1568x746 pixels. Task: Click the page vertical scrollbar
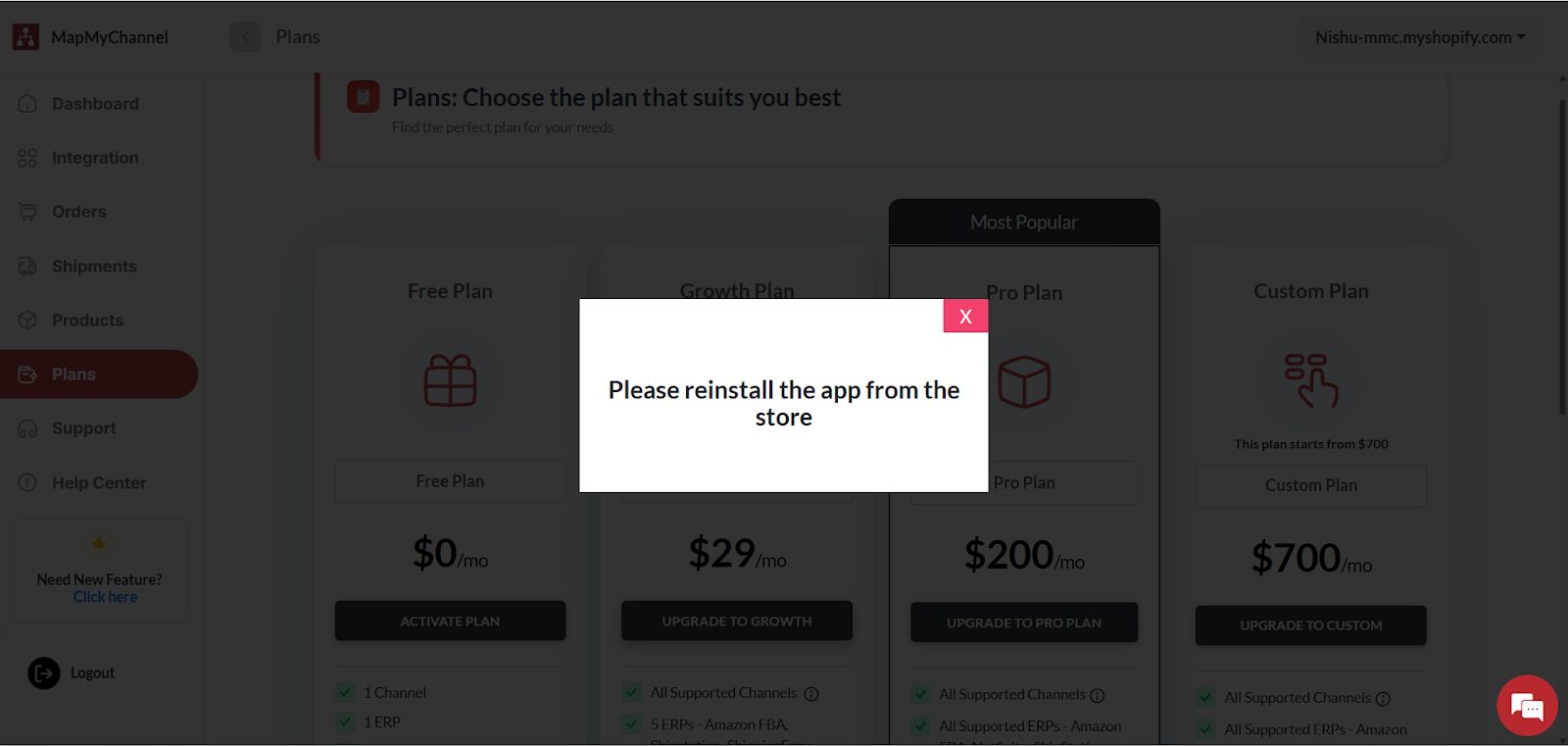1562,255
